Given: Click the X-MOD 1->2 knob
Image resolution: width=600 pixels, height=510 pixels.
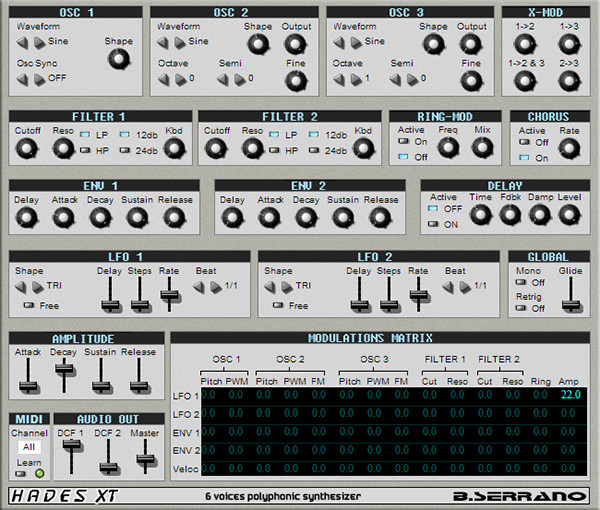Looking at the screenshot, I should coord(524,43).
